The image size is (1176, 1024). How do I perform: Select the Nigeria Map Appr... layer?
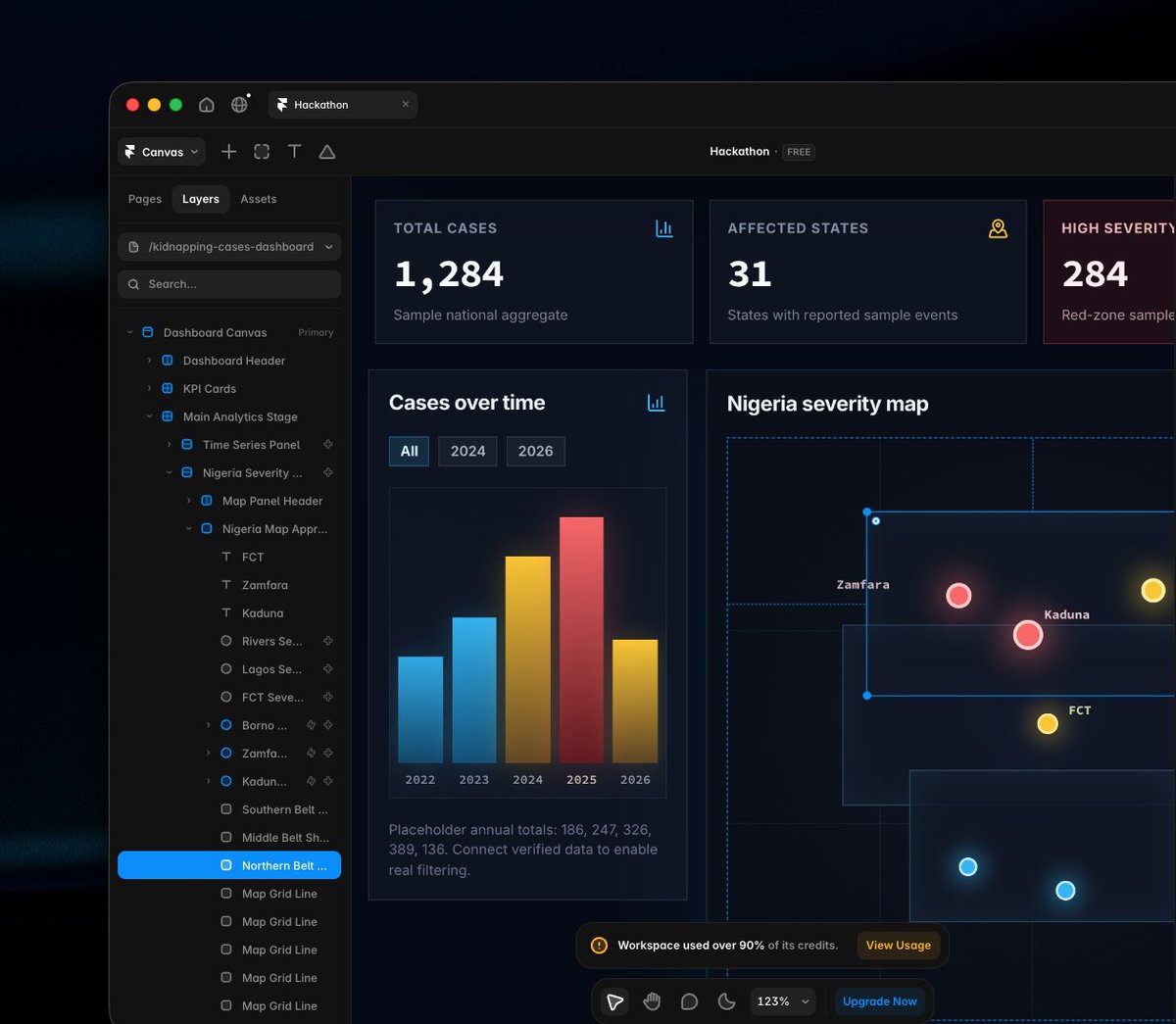(229, 529)
